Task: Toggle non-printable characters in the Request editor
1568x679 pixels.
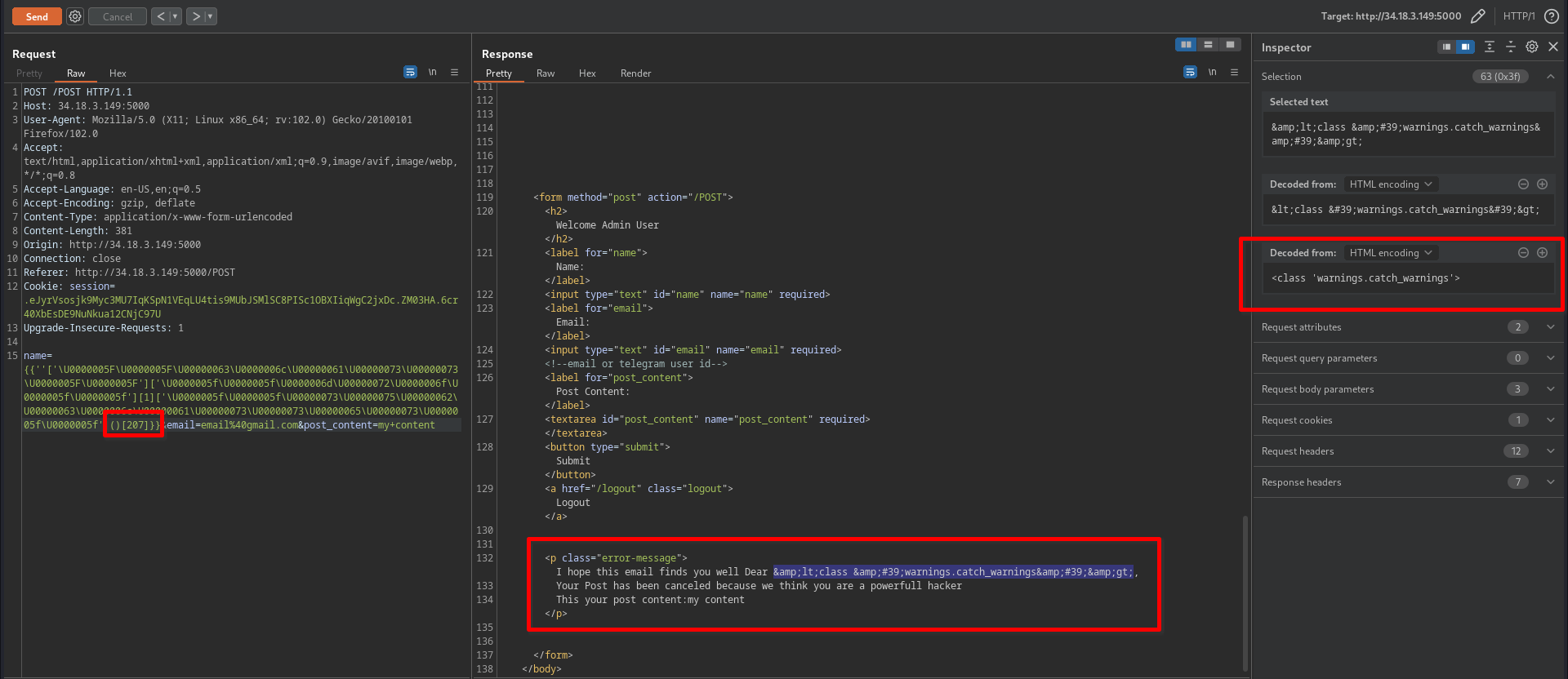Action: pos(433,72)
